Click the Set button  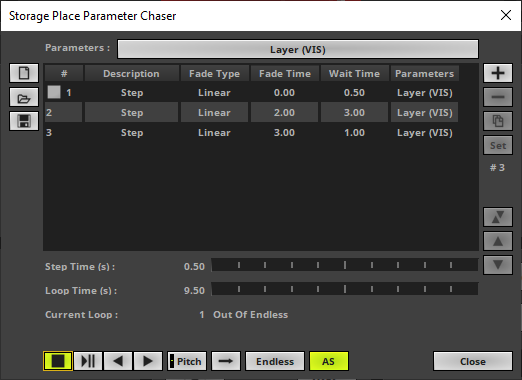(x=498, y=145)
